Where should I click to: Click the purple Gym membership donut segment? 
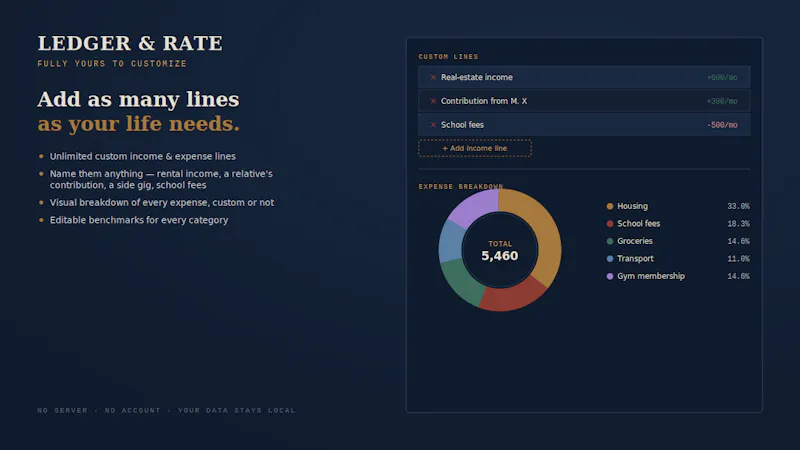coord(474,205)
